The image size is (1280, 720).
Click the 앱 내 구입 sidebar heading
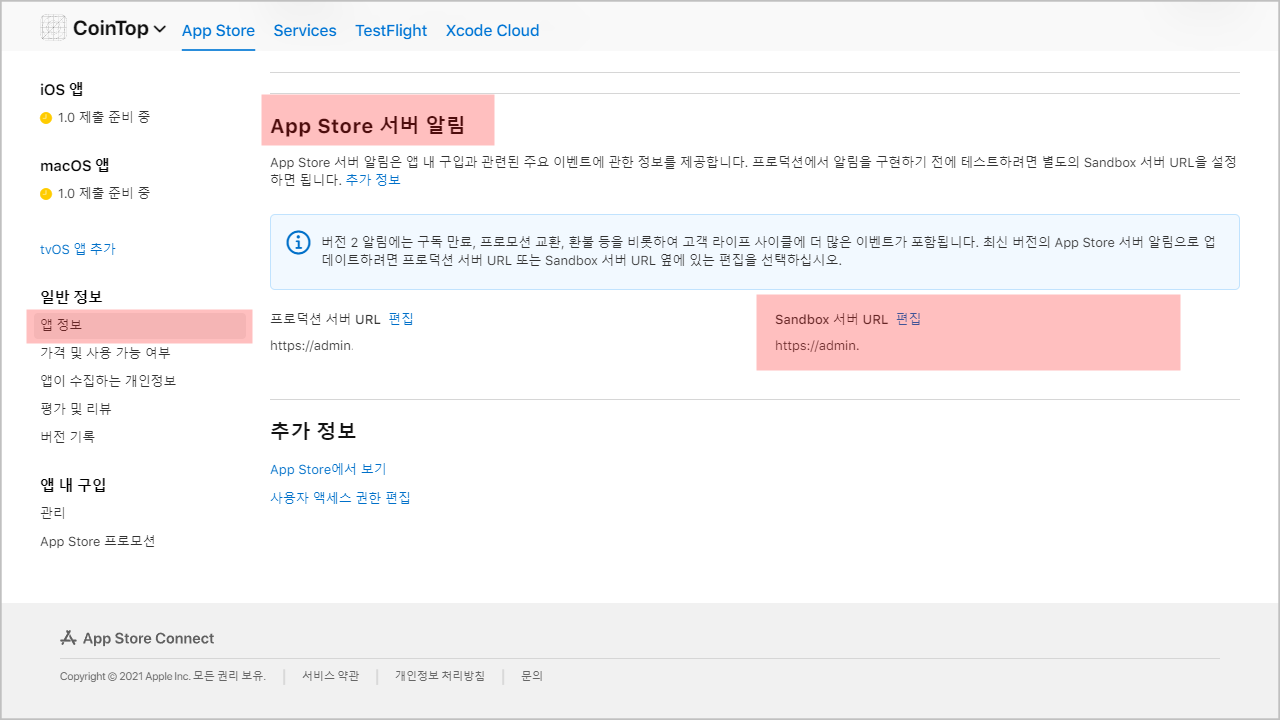pos(73,485)
